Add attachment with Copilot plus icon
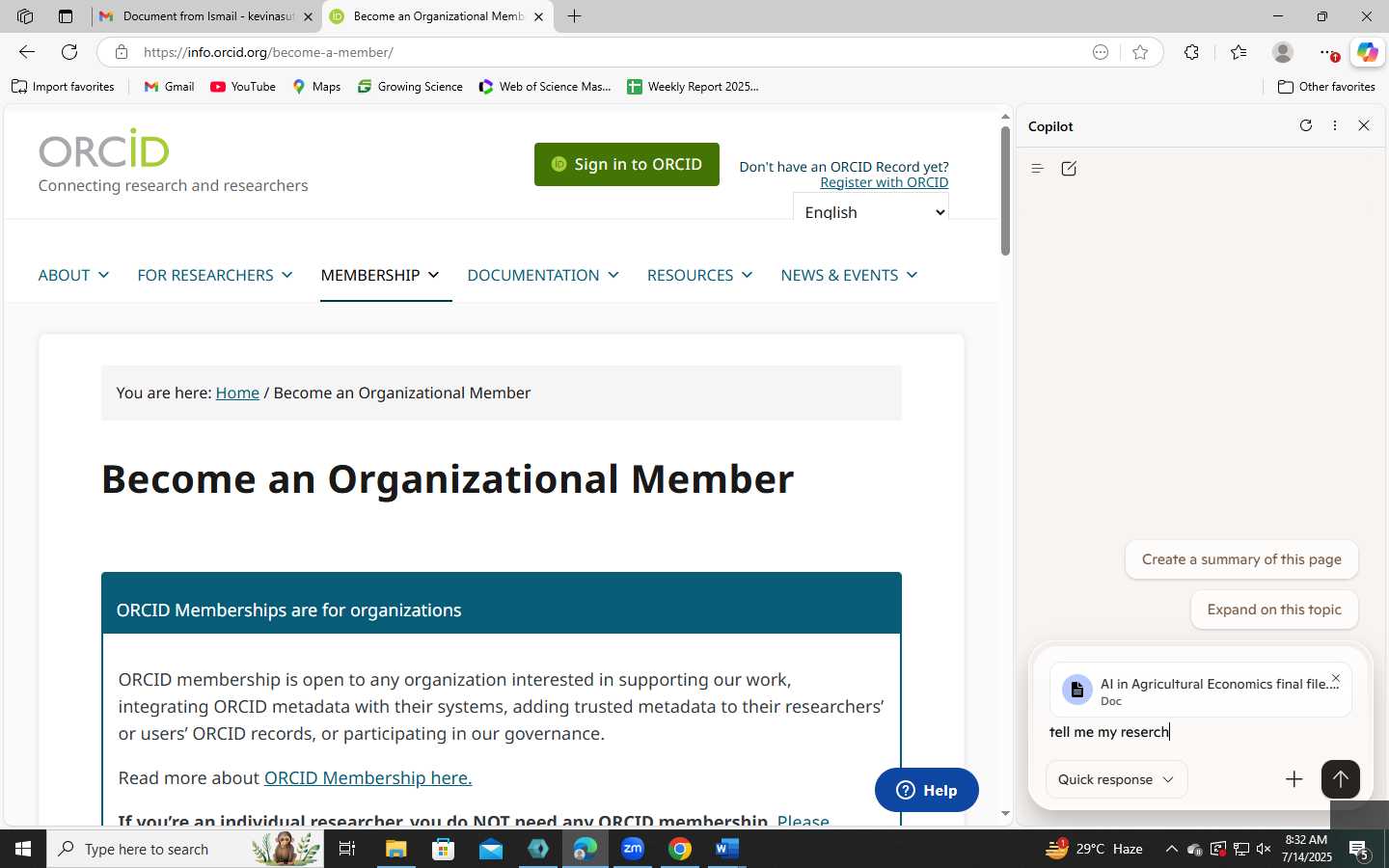This screenshot has height=868, width=1389. (1294, 779)
